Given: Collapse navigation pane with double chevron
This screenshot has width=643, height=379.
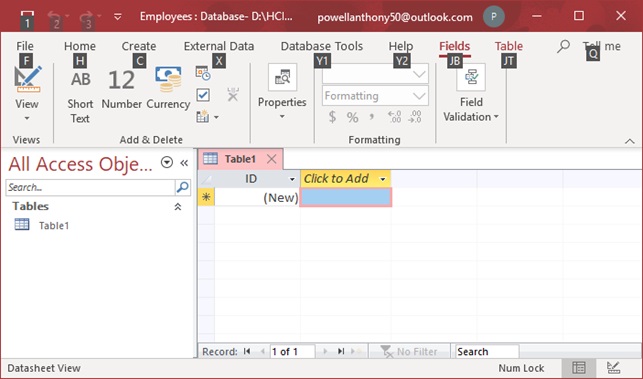Looking at the screenshot, I should (184, 163).
